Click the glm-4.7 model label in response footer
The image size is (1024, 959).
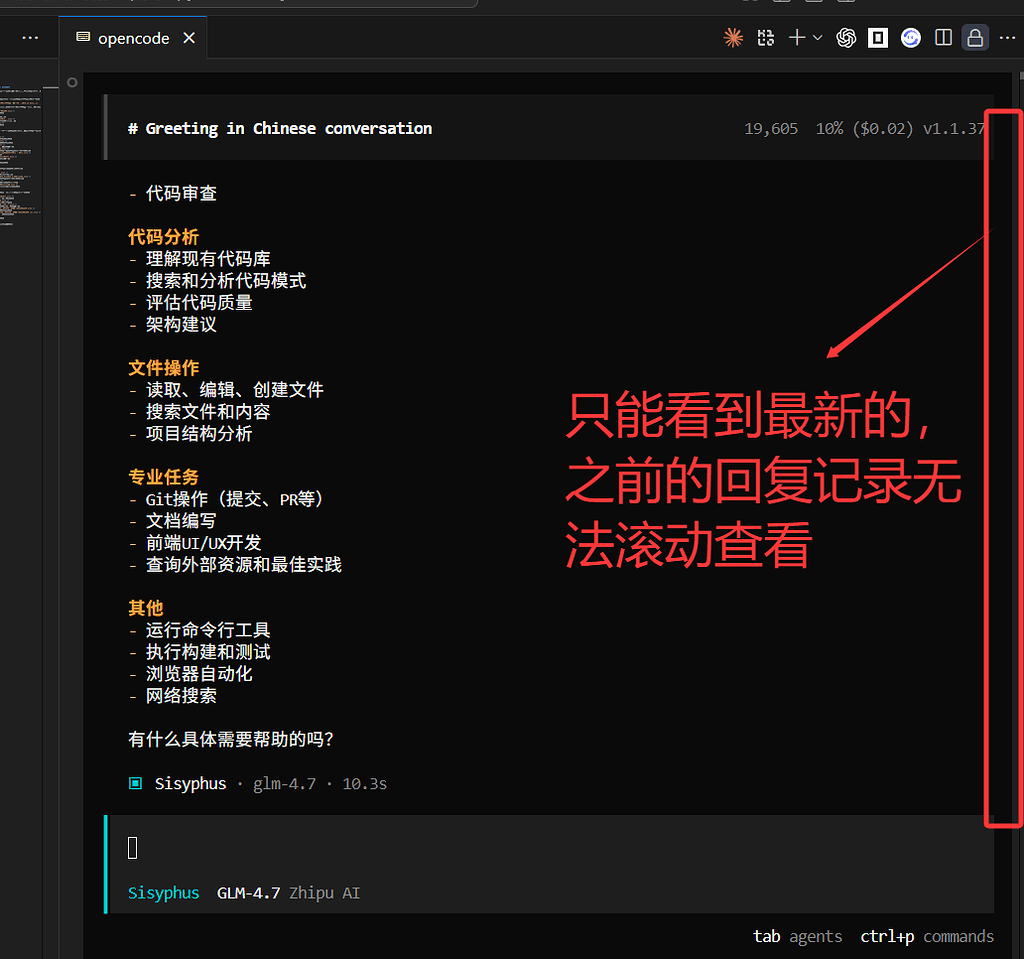(284, 783)
